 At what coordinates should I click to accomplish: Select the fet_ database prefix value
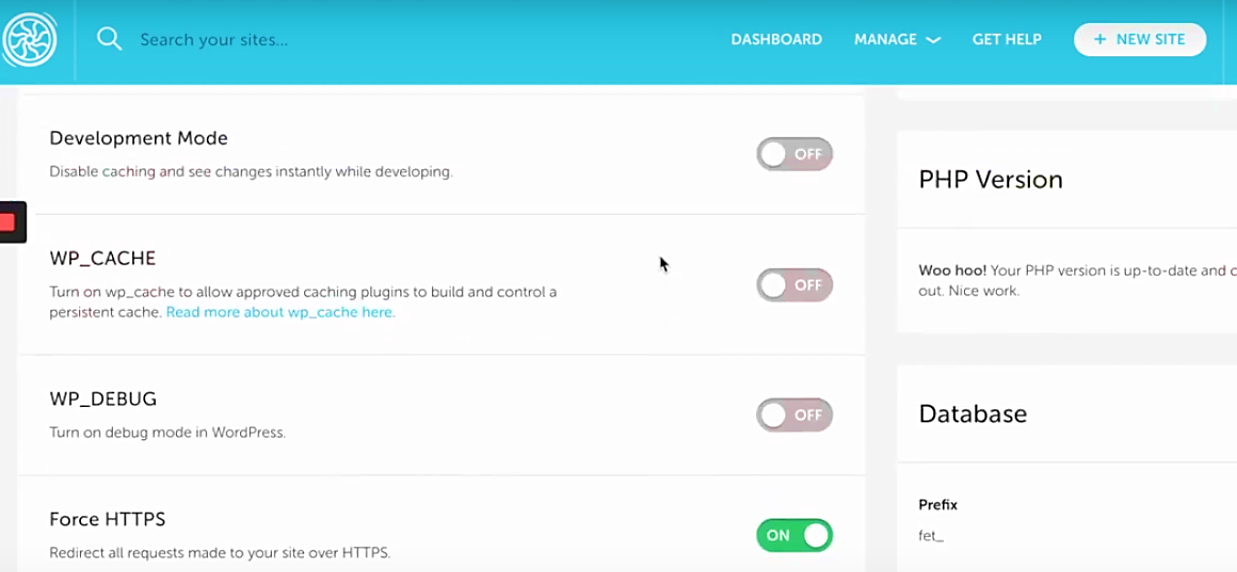point(931,535)
